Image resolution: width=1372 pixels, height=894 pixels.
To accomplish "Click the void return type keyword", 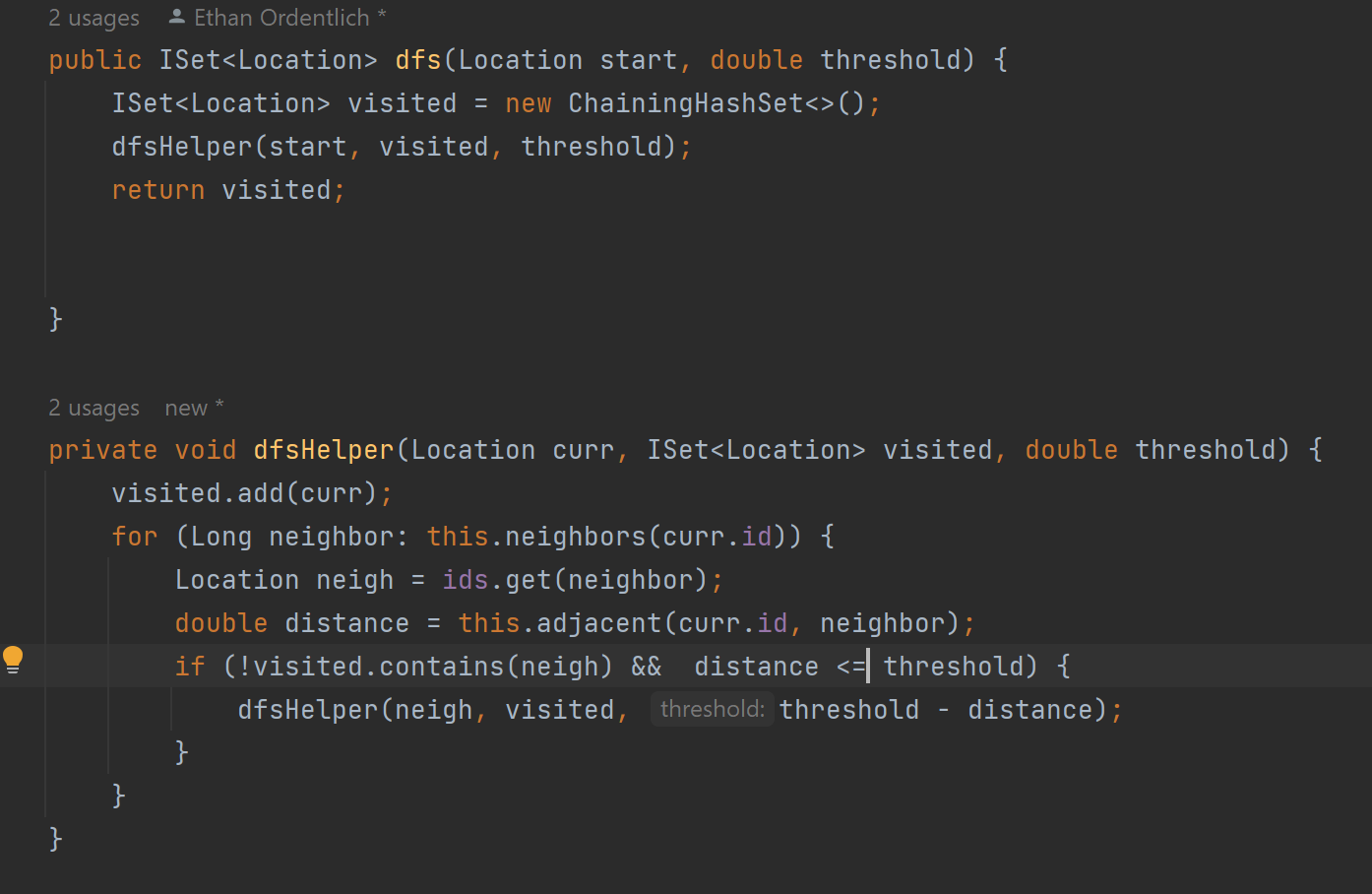I will pyautogui.click(x=205, y=450).
